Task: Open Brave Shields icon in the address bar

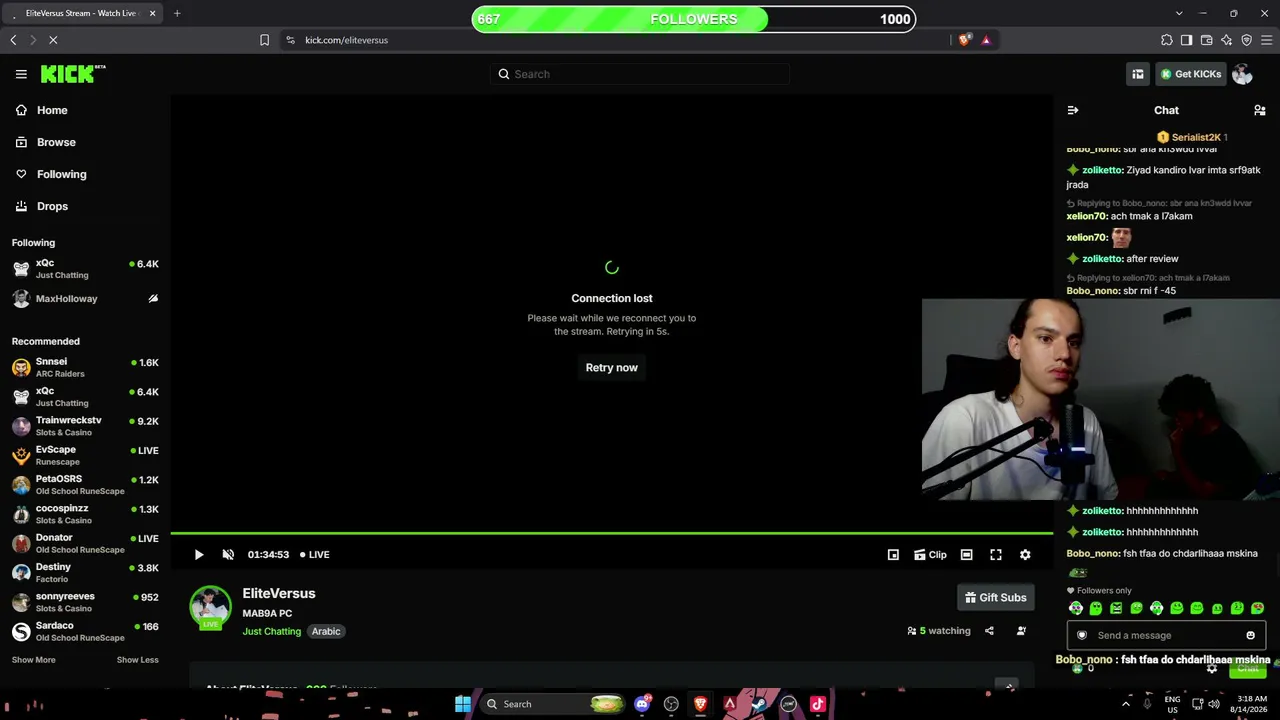Action: click(x=964, y=40)
